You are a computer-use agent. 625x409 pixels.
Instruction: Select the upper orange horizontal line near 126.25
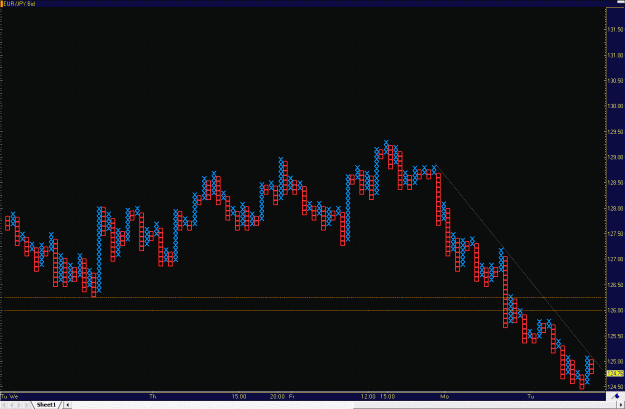coord(303,297)
